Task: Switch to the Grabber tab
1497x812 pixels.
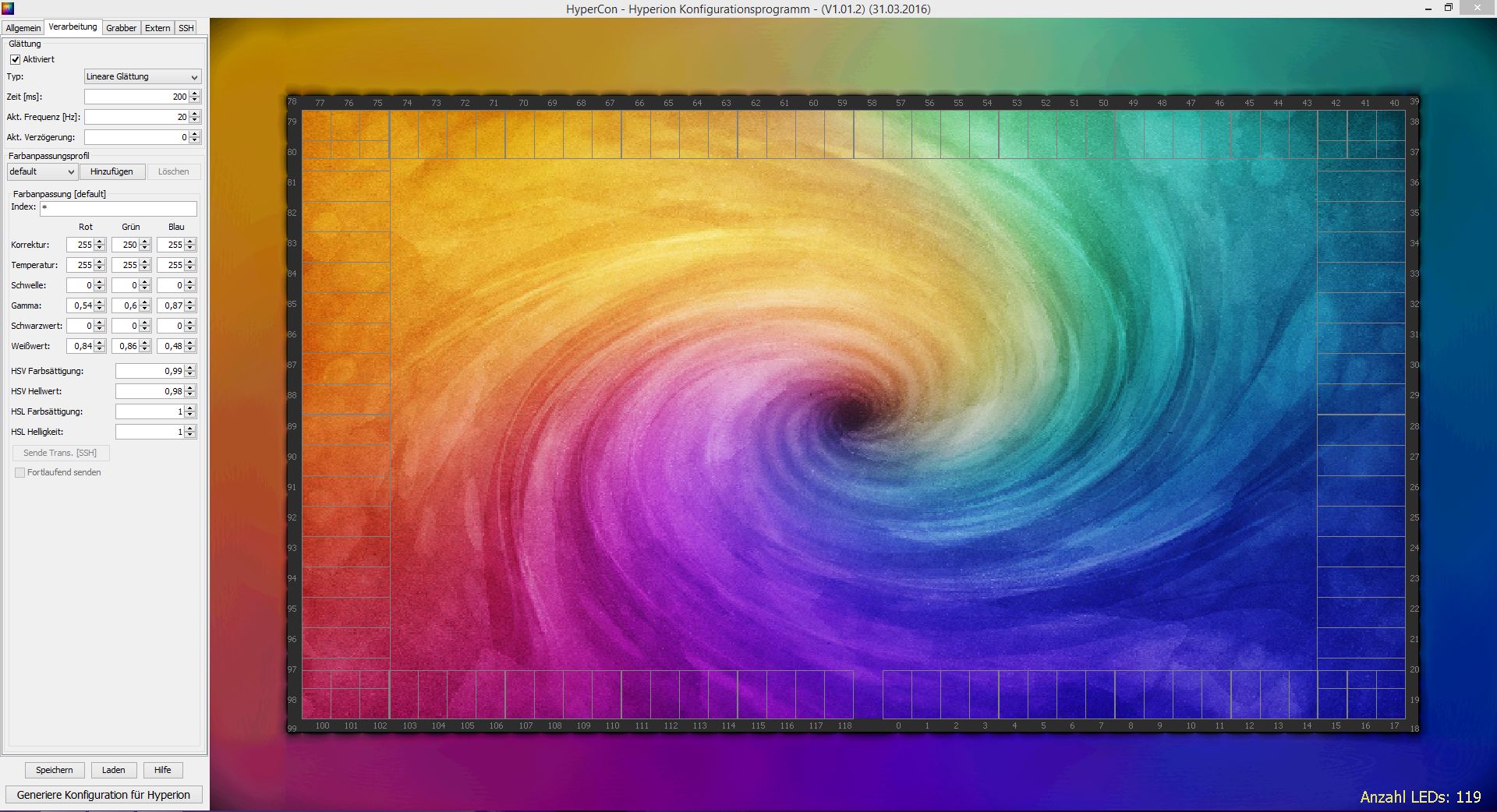Action: point(121,28)
